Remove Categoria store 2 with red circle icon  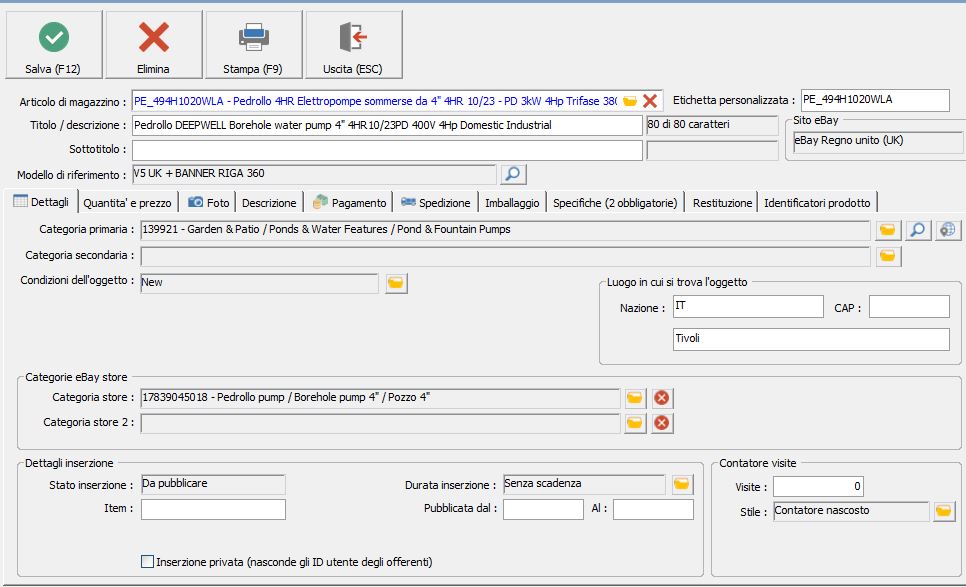[662, 423]
